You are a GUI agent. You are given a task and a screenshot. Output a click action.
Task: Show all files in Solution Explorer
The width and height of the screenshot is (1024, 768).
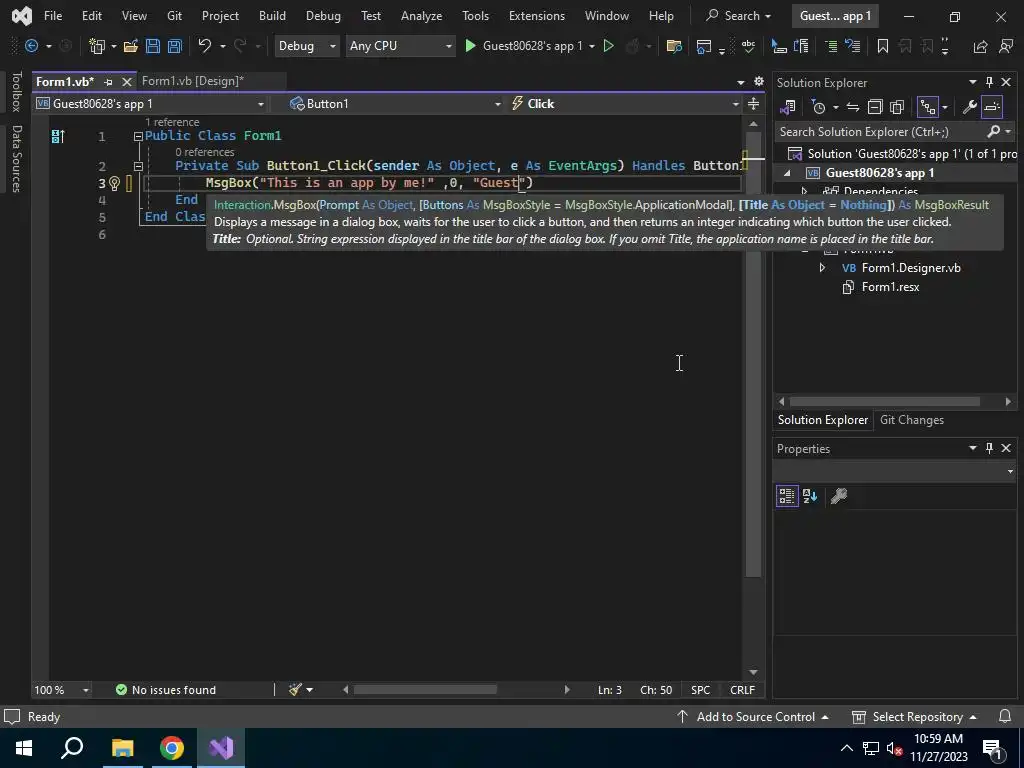coord(897,106)
